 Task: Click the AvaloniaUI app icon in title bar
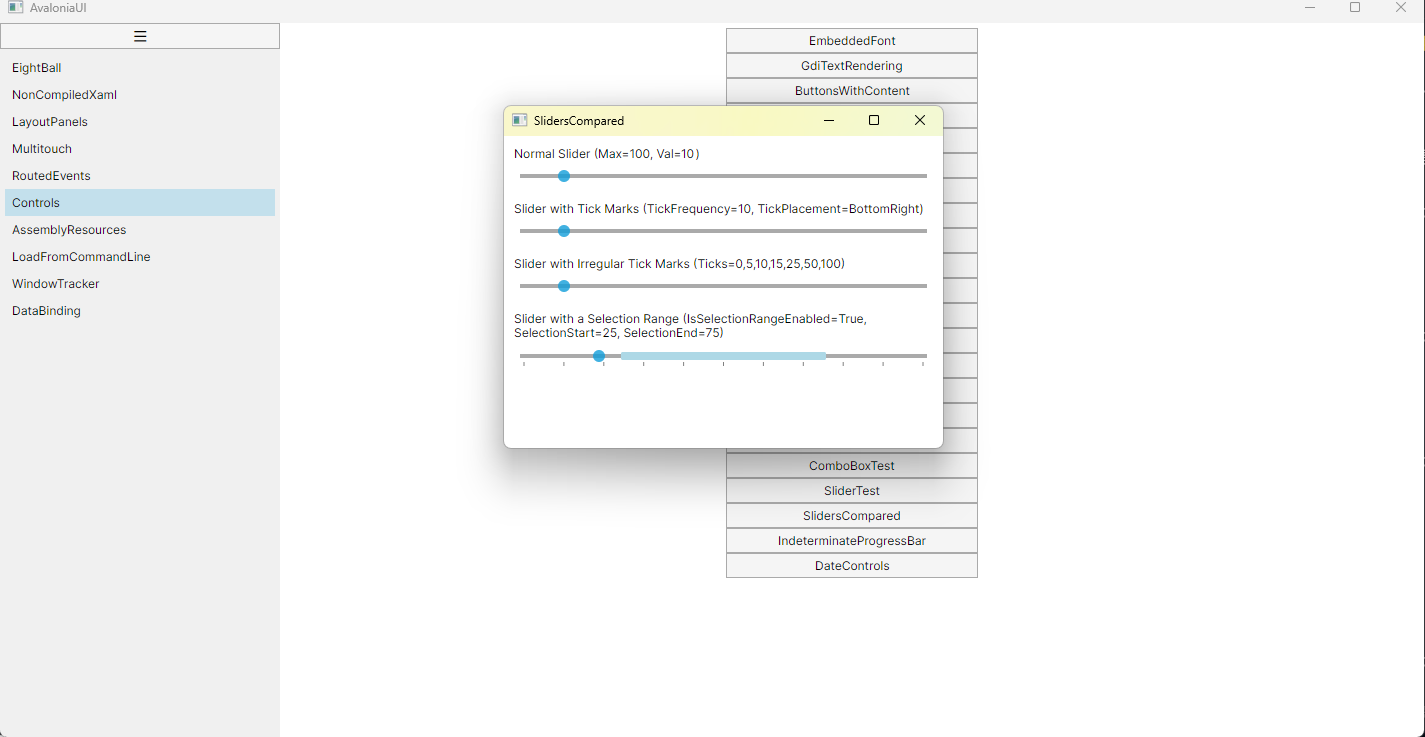coord(15,7)
